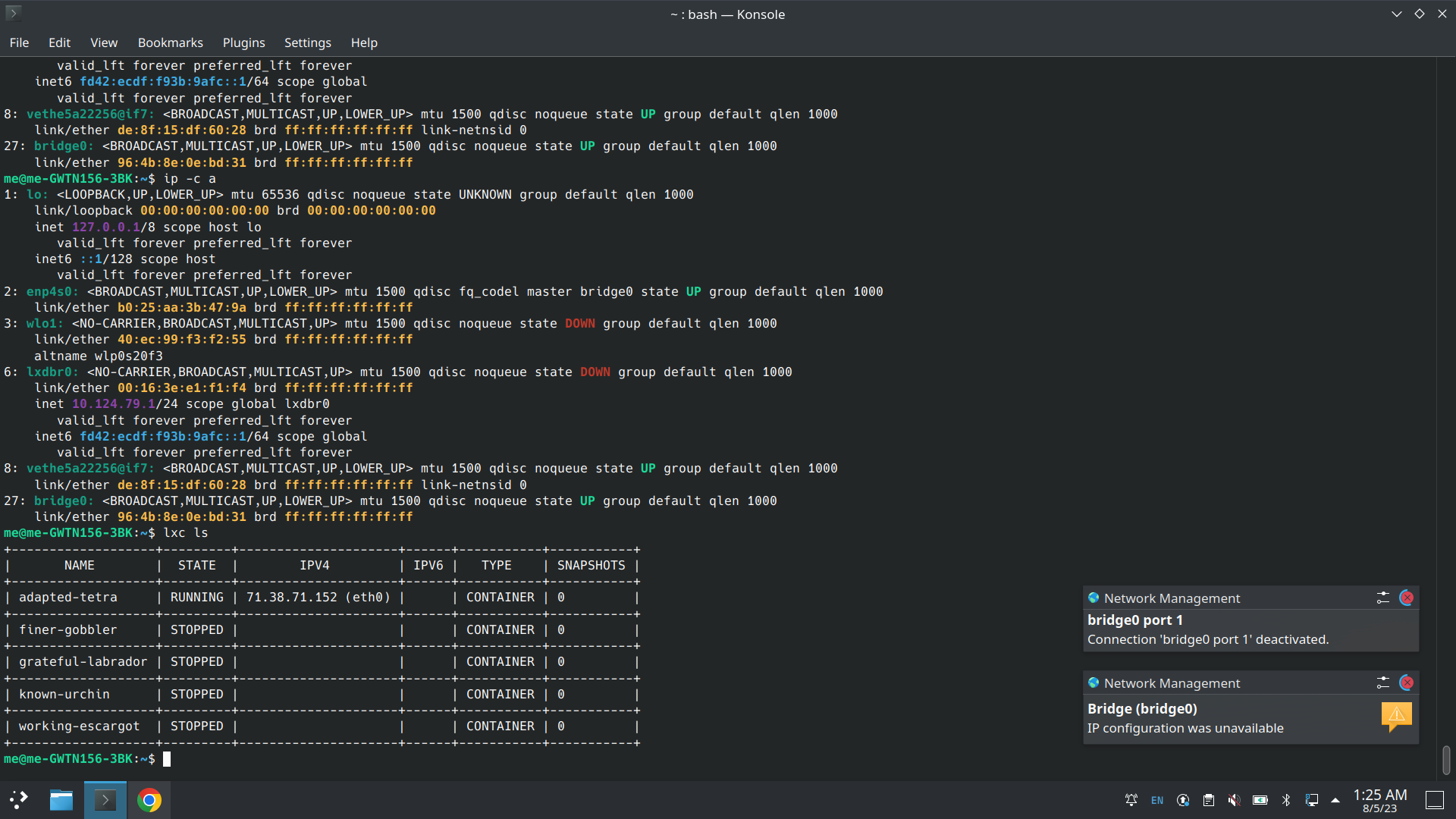Open the KDE application launcher

click(x=19, y=799)
